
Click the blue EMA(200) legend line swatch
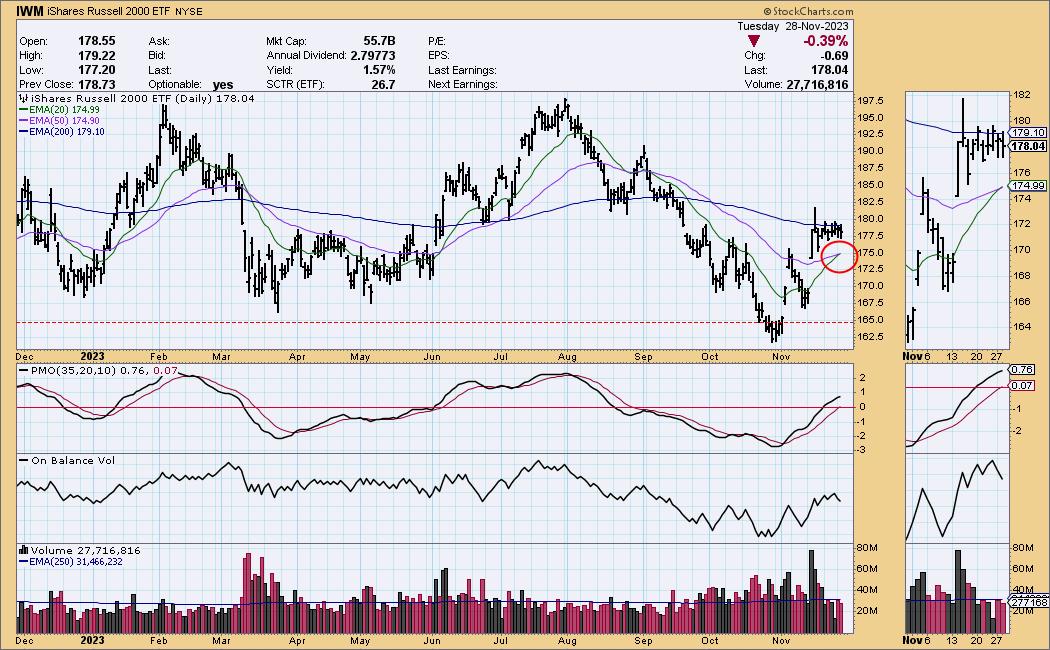pos(23,132)
